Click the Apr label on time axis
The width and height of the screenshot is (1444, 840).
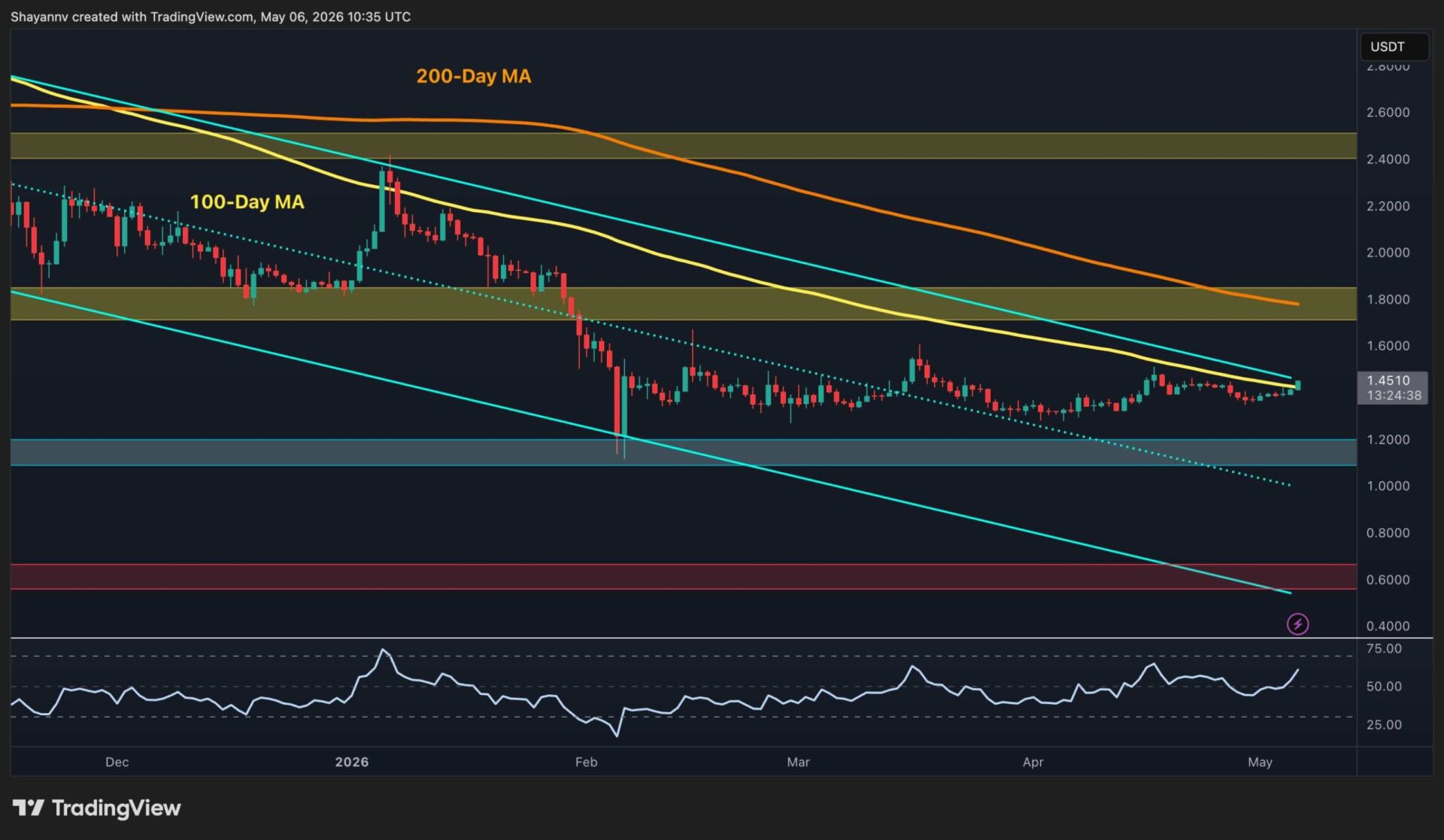coord(1033,762)
